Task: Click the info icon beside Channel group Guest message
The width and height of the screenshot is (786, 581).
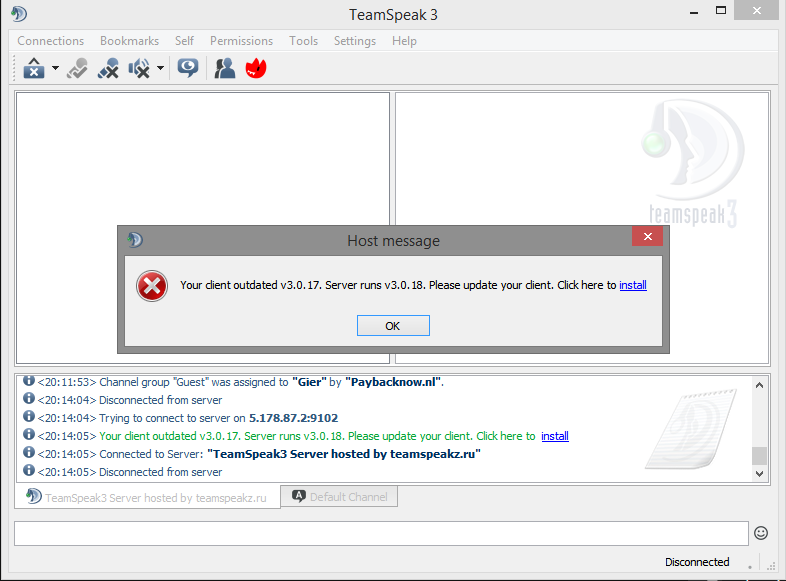Action: click(29, 380)
